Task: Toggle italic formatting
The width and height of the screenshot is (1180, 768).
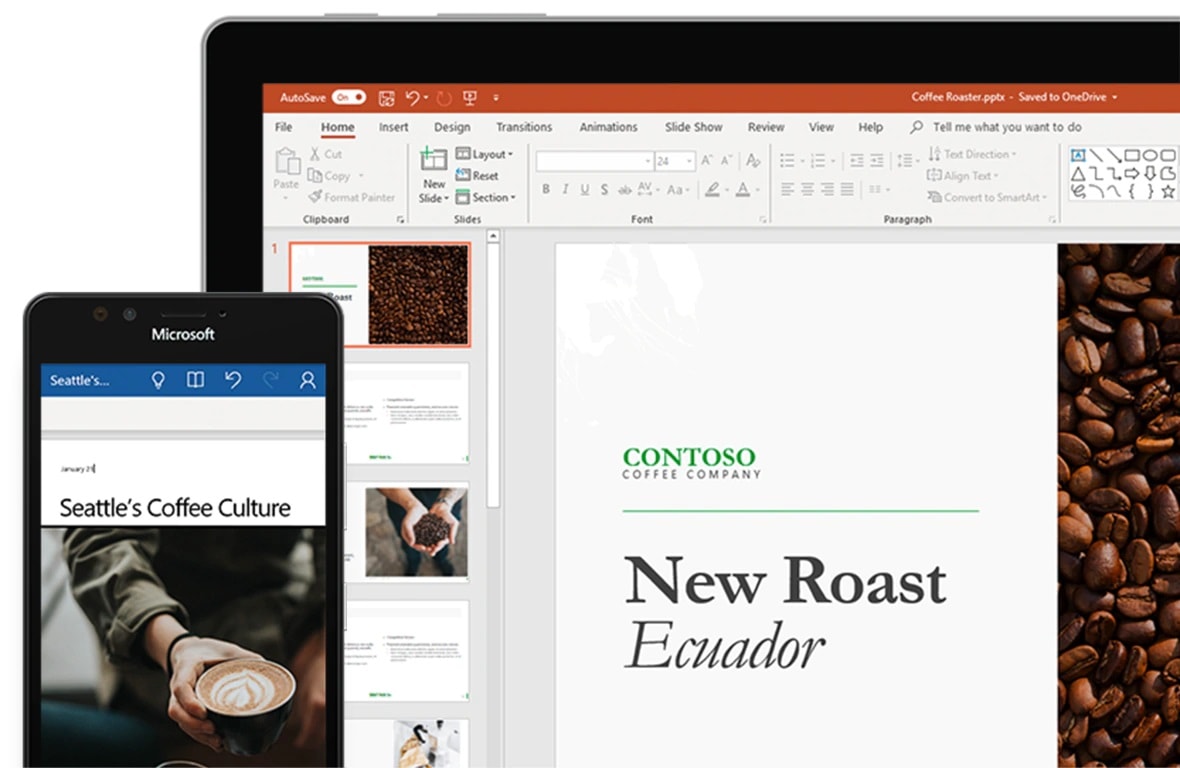Action: 565,190
